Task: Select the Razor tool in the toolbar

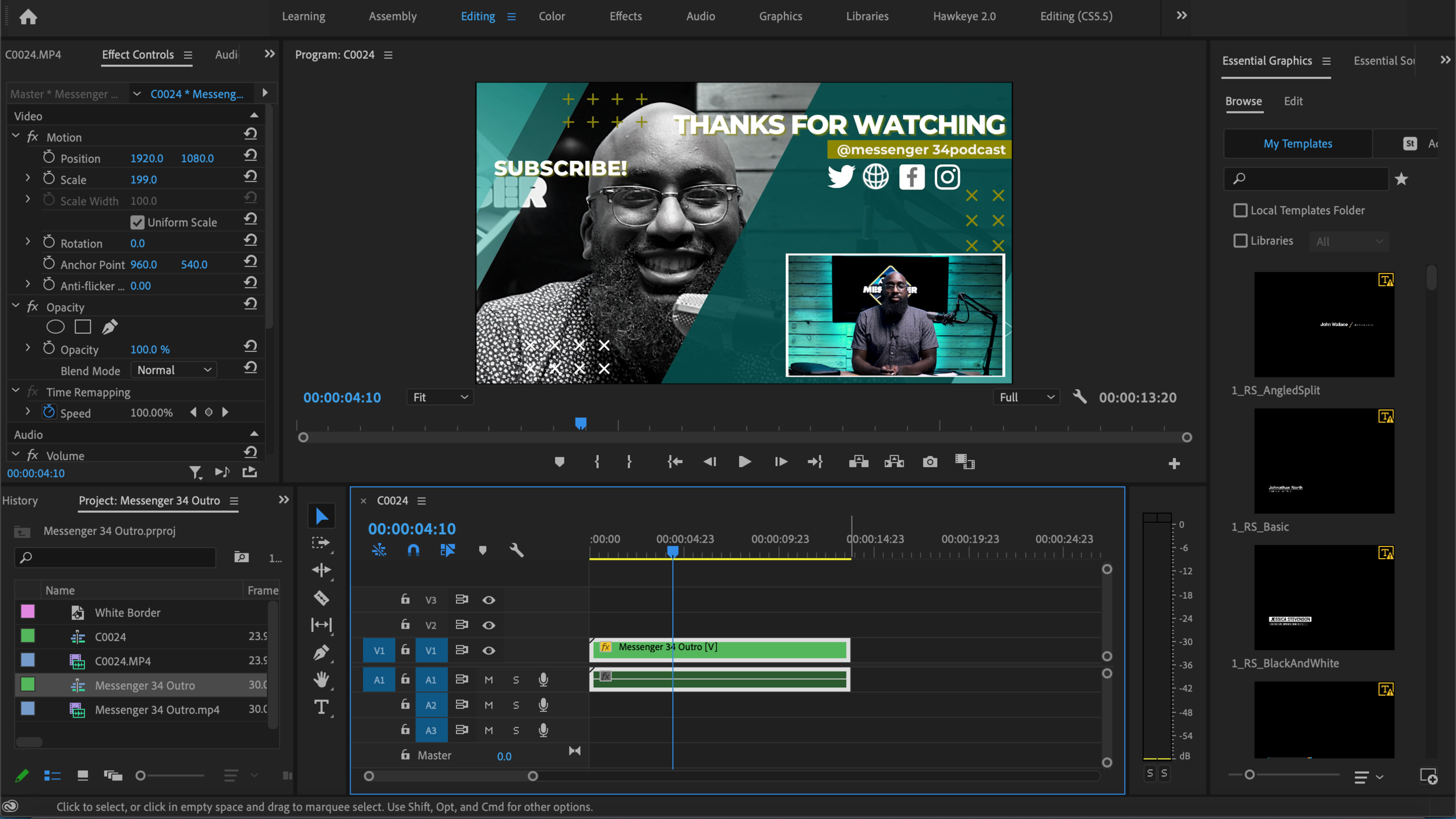Action: 321,598
